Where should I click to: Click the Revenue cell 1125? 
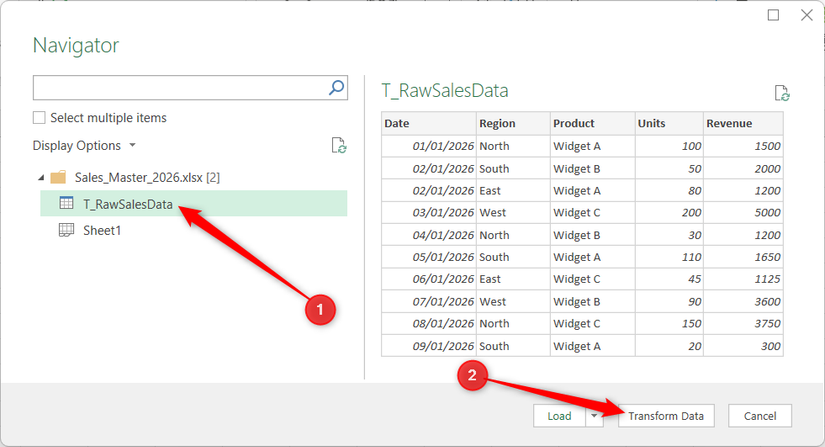click(743, 279)
